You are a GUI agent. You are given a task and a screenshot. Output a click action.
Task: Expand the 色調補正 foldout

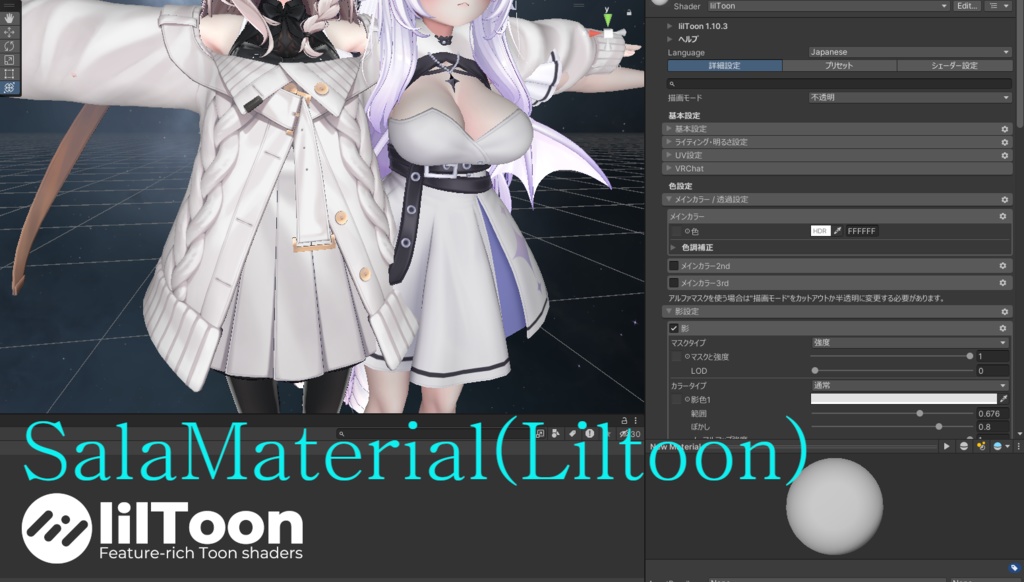[673, 248]
